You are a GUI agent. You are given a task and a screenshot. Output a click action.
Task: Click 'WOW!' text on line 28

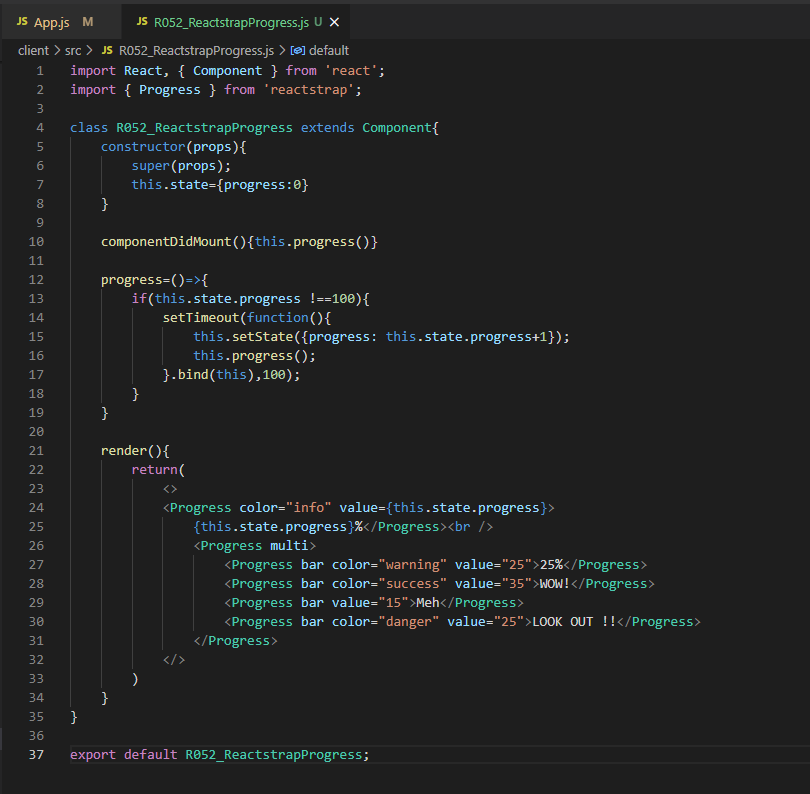pos(555,584)
